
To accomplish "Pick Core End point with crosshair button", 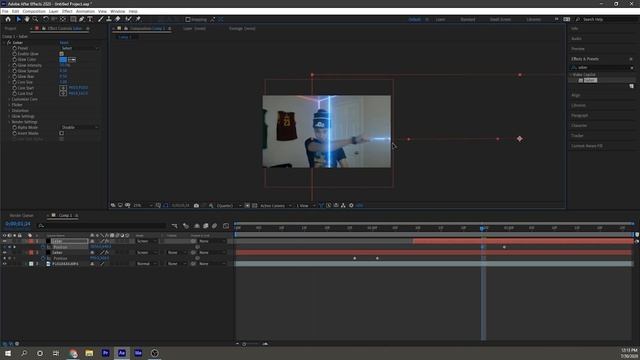I will point(63,93).
